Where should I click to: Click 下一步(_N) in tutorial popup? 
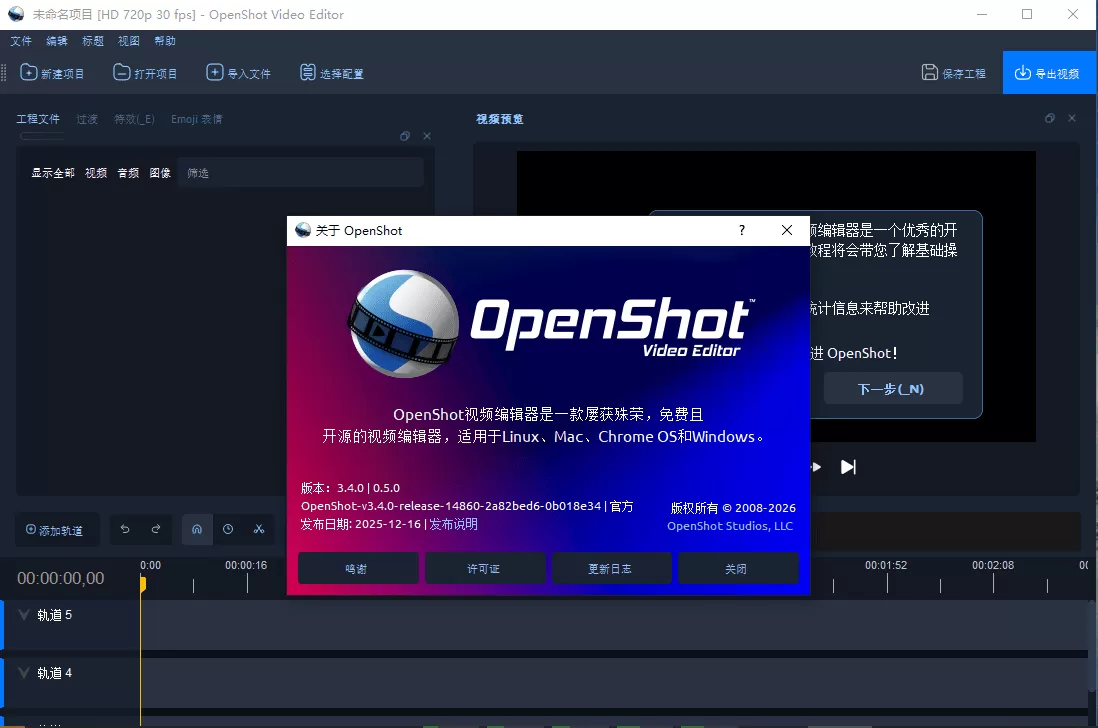click(x=893, y=388)
